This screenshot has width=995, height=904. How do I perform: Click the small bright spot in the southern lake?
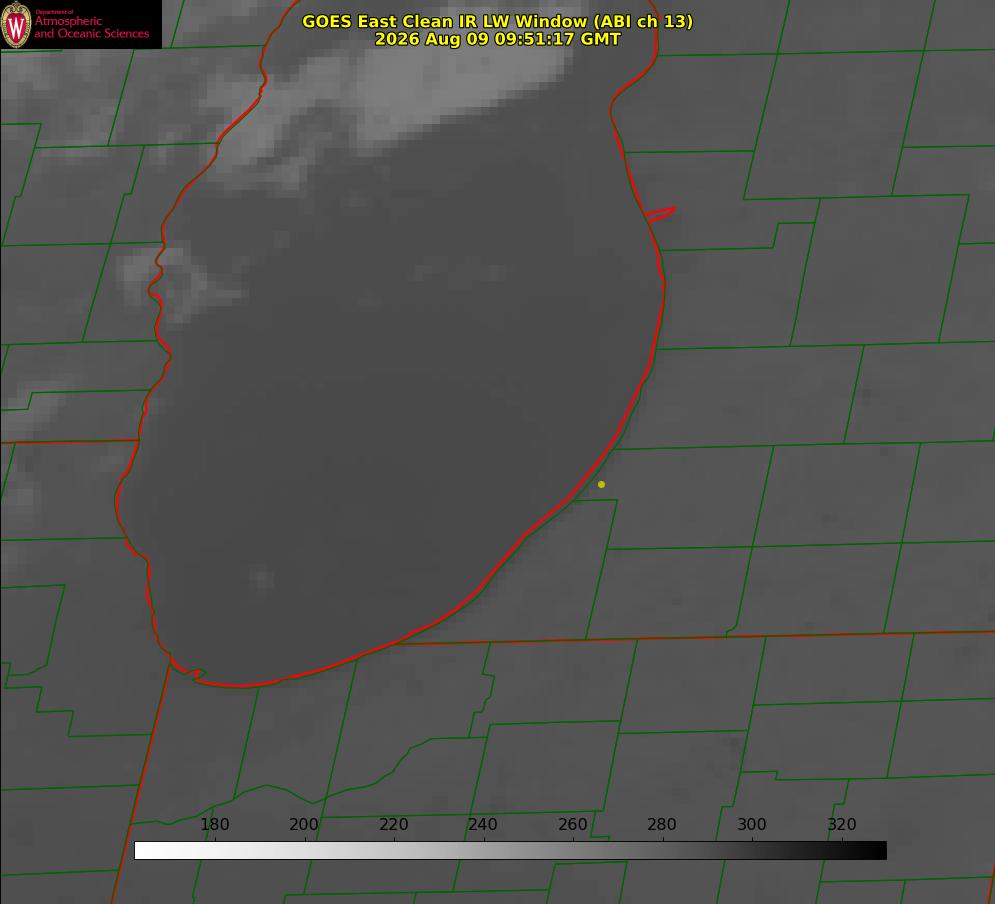click(261, 578)
